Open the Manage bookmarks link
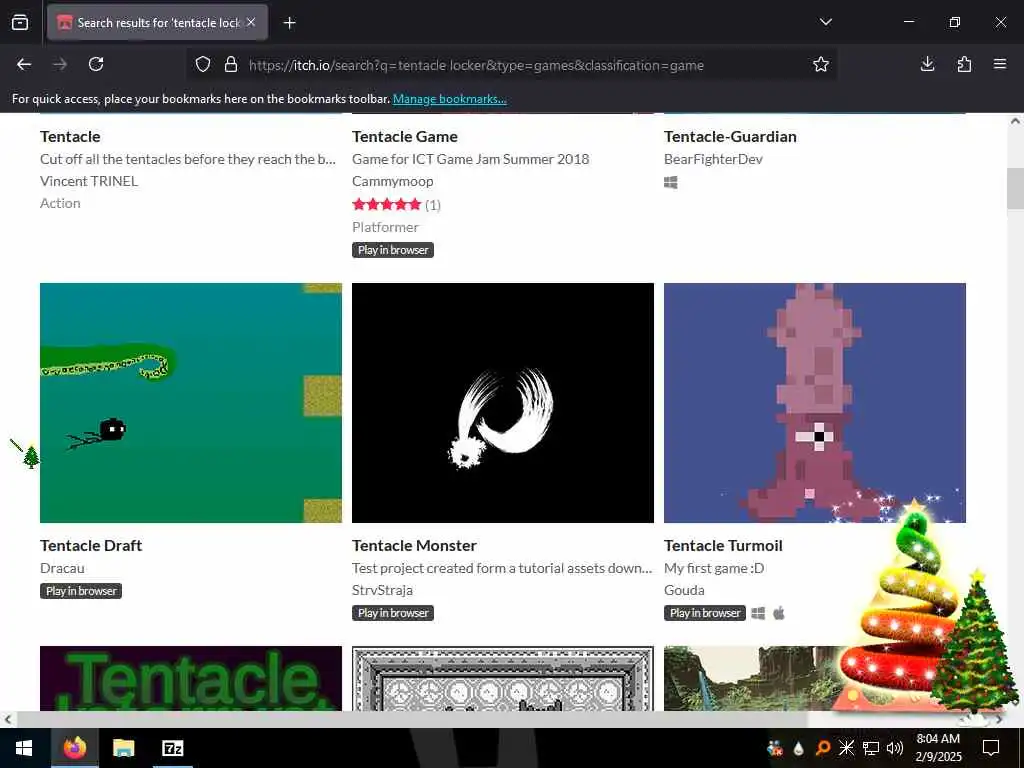Image resolution: width=1024 pixels, height=768 pixels. (x=449, y=99)
